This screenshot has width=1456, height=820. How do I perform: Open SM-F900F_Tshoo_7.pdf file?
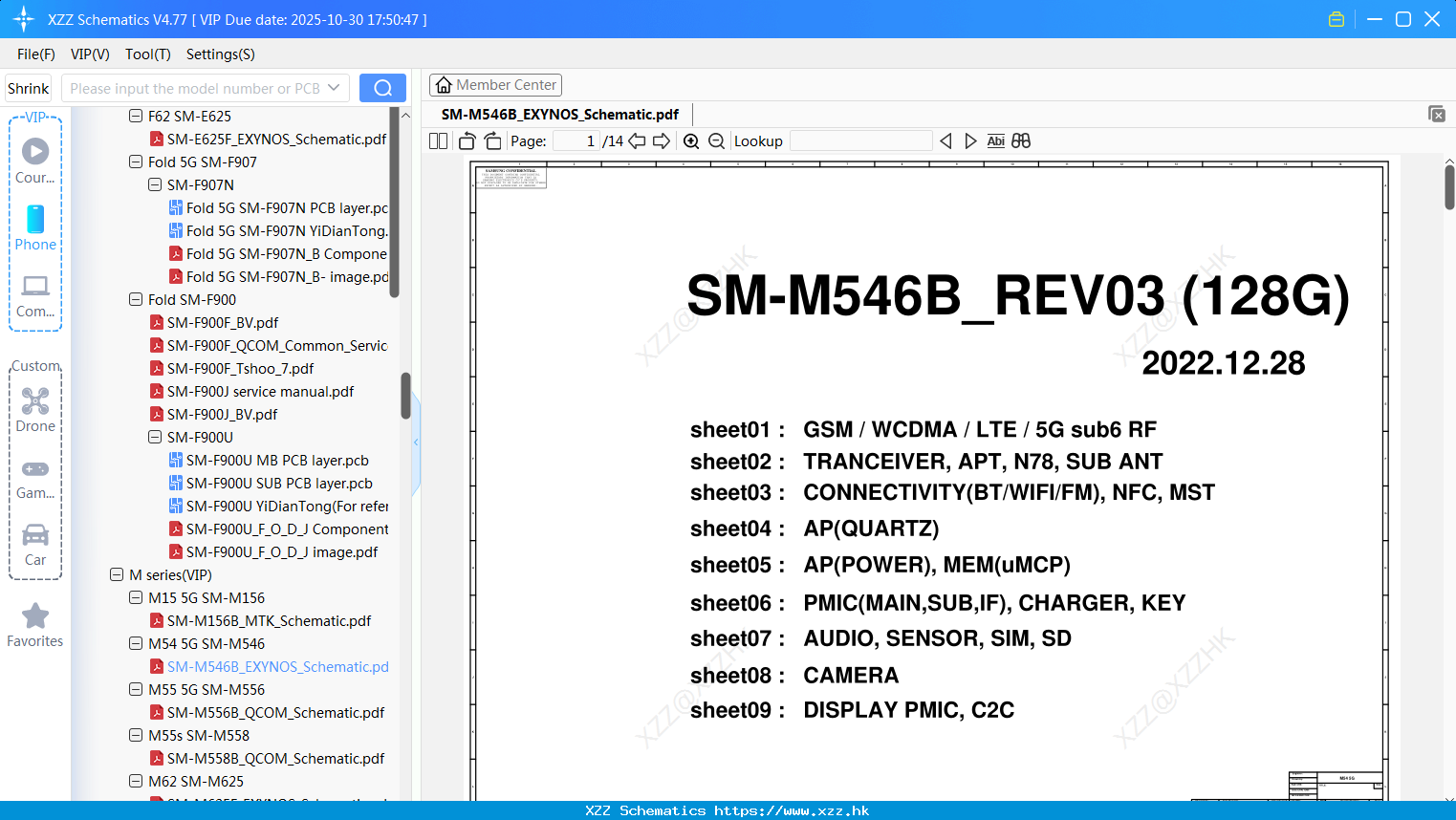[231, 368]
